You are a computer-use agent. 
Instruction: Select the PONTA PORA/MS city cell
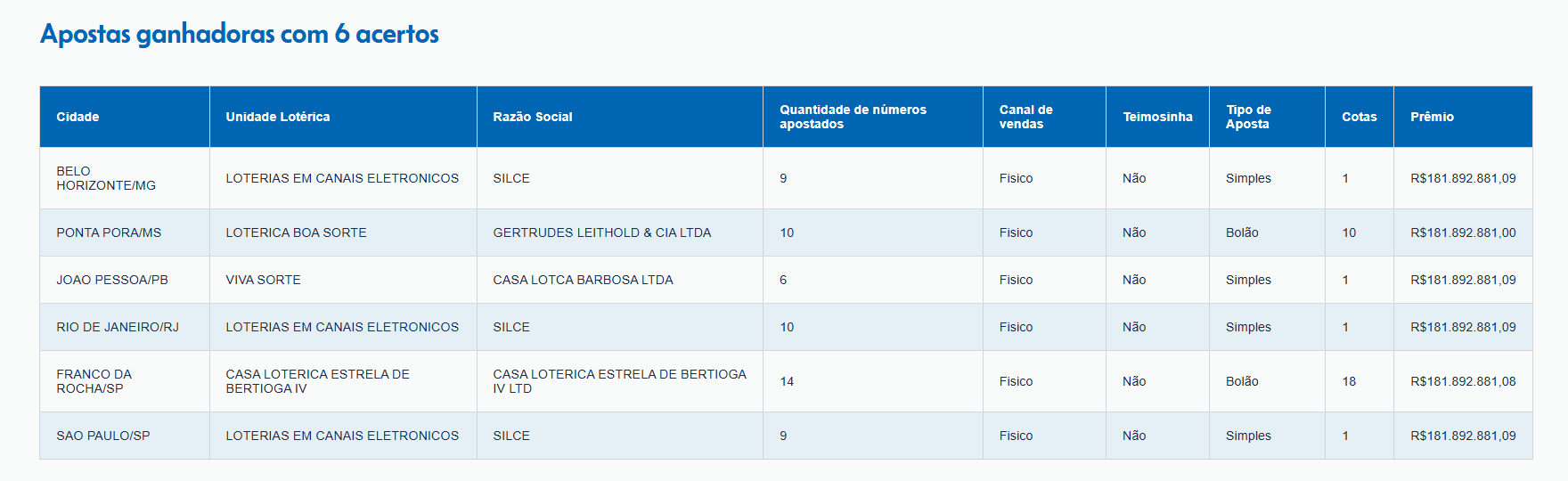pyautogui.click(x=109, y=232)
